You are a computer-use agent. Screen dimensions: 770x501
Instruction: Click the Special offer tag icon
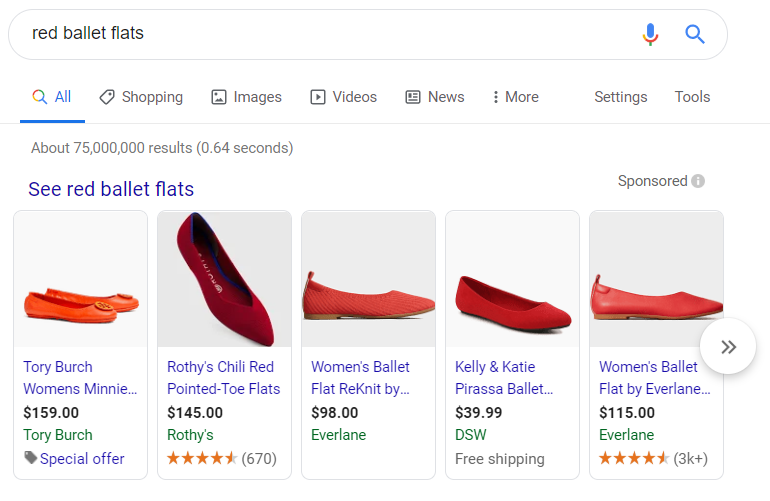tap(30, 458)
